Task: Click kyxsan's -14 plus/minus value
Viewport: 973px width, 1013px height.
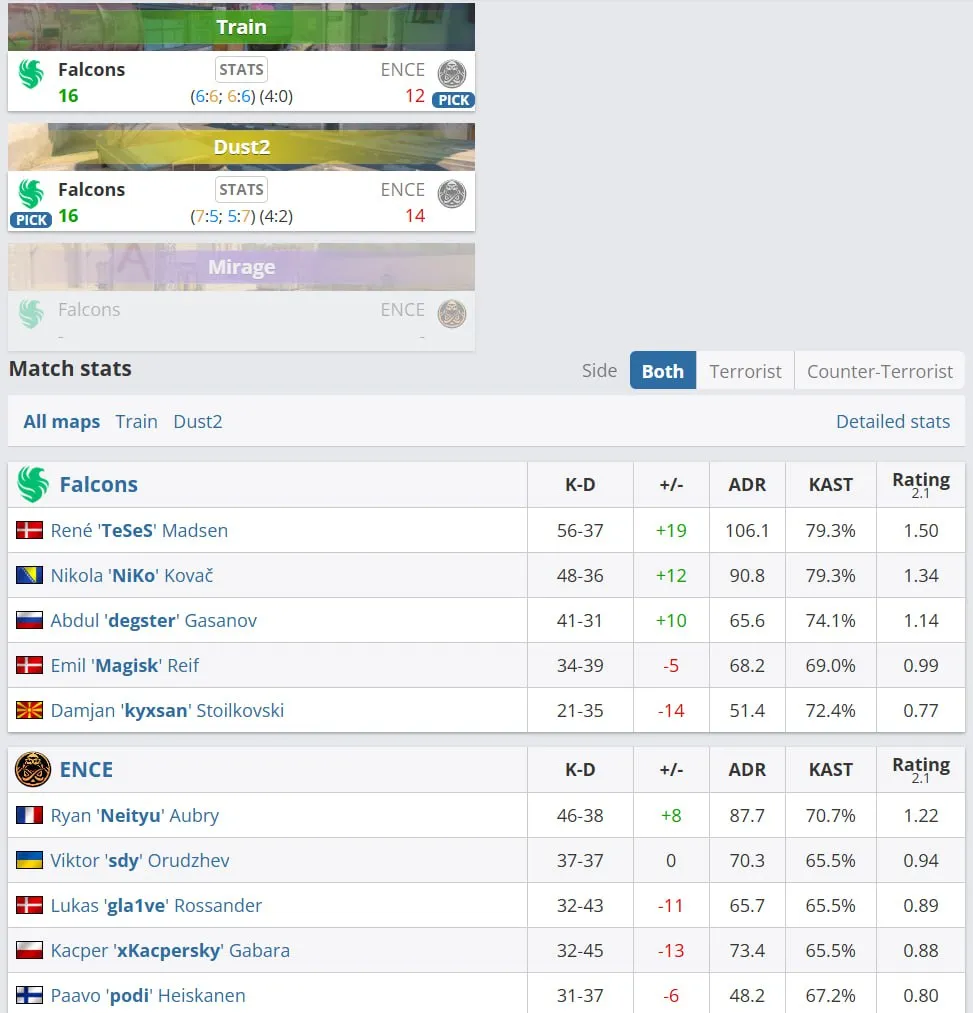Action: pos(671,710)
